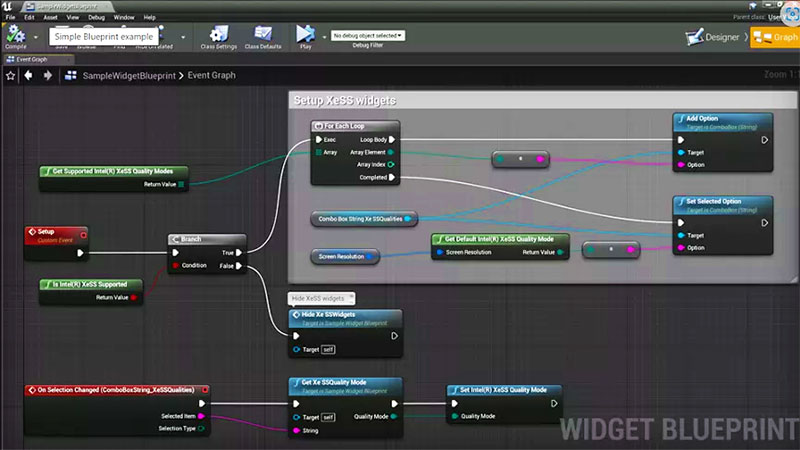Click Get Xe SSQuality Mode String pin
The width and height of the screenshot is (800, 450).
coord(296,431)
